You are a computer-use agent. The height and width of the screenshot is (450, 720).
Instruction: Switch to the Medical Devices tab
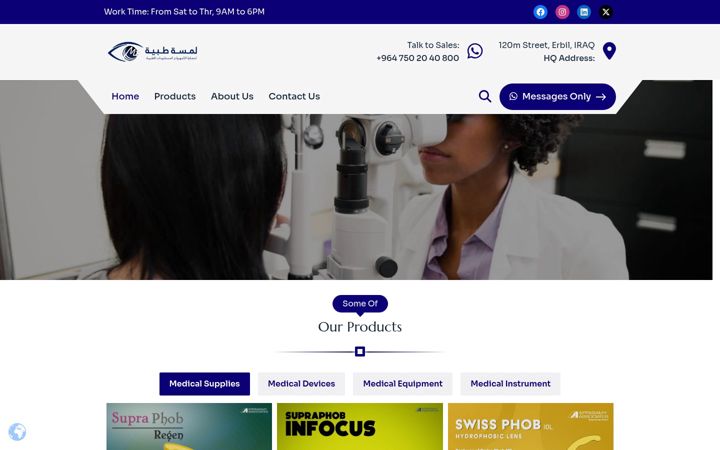pyautogui.click(x=301, y=383)
